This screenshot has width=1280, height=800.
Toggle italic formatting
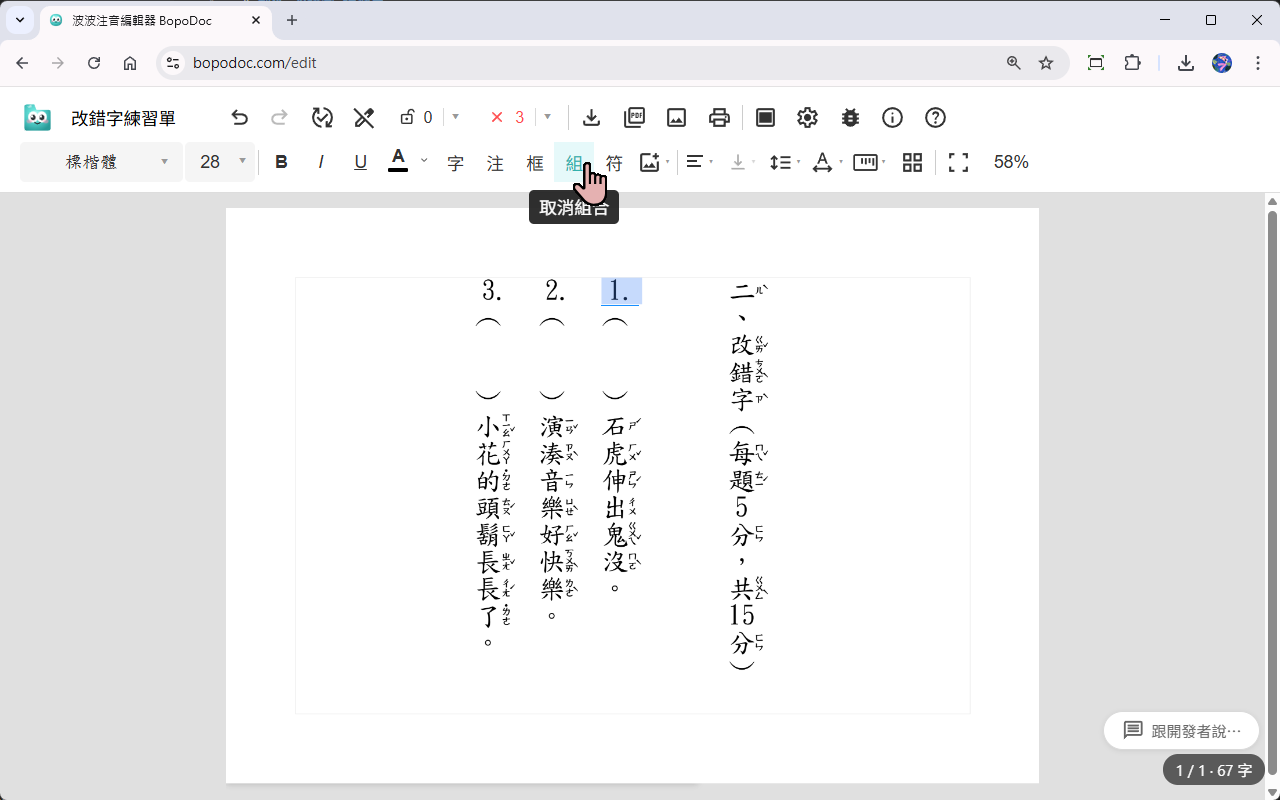(320, 162)
